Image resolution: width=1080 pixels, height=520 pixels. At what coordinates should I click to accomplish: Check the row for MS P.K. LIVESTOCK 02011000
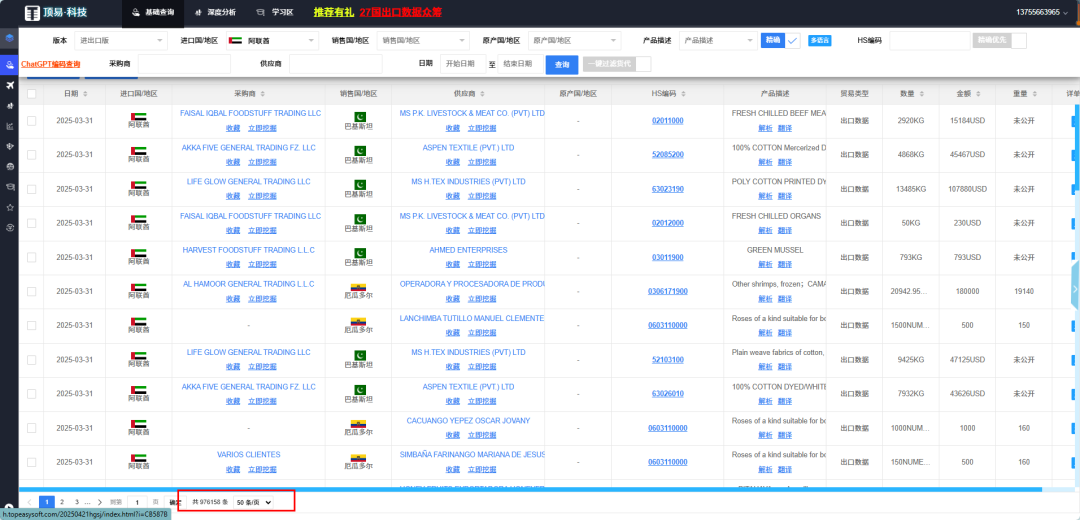point(31,121)
